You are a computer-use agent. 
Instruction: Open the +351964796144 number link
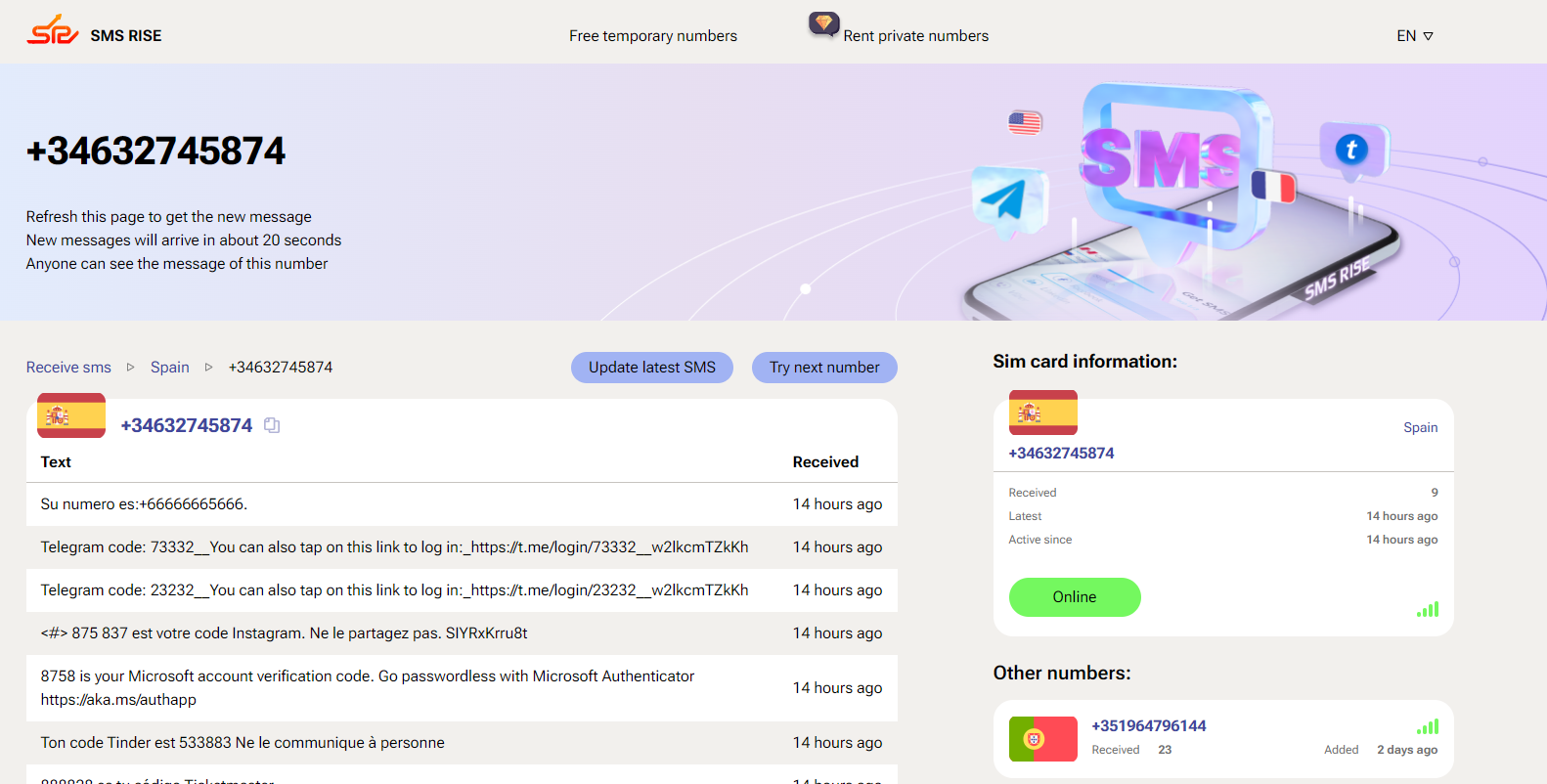coord(1149,725)
